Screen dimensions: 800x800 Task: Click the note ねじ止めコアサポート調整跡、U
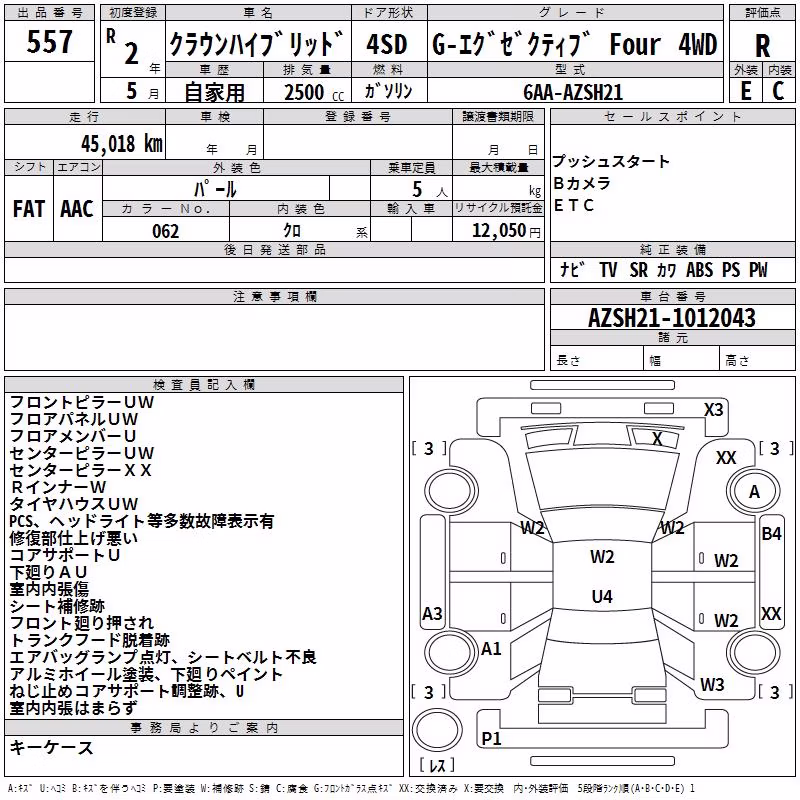(x=127, y=691)
